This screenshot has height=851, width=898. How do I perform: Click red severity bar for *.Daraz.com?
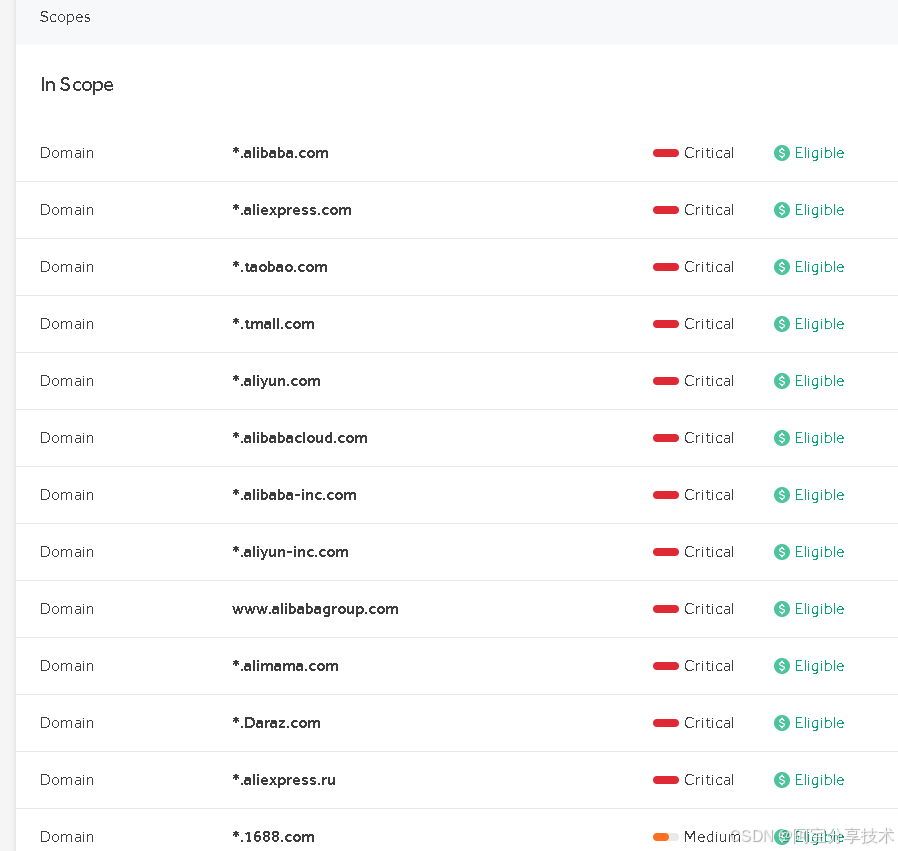tap(665, 723)
